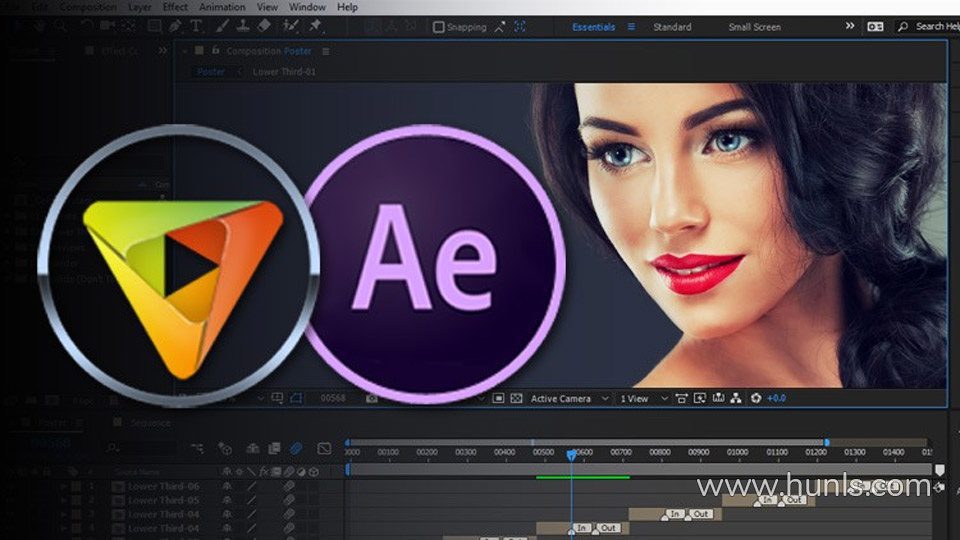Switch to the Small Screen workspace
The height and width of the screenshot is (540, 960).
(x=754, y=27)
